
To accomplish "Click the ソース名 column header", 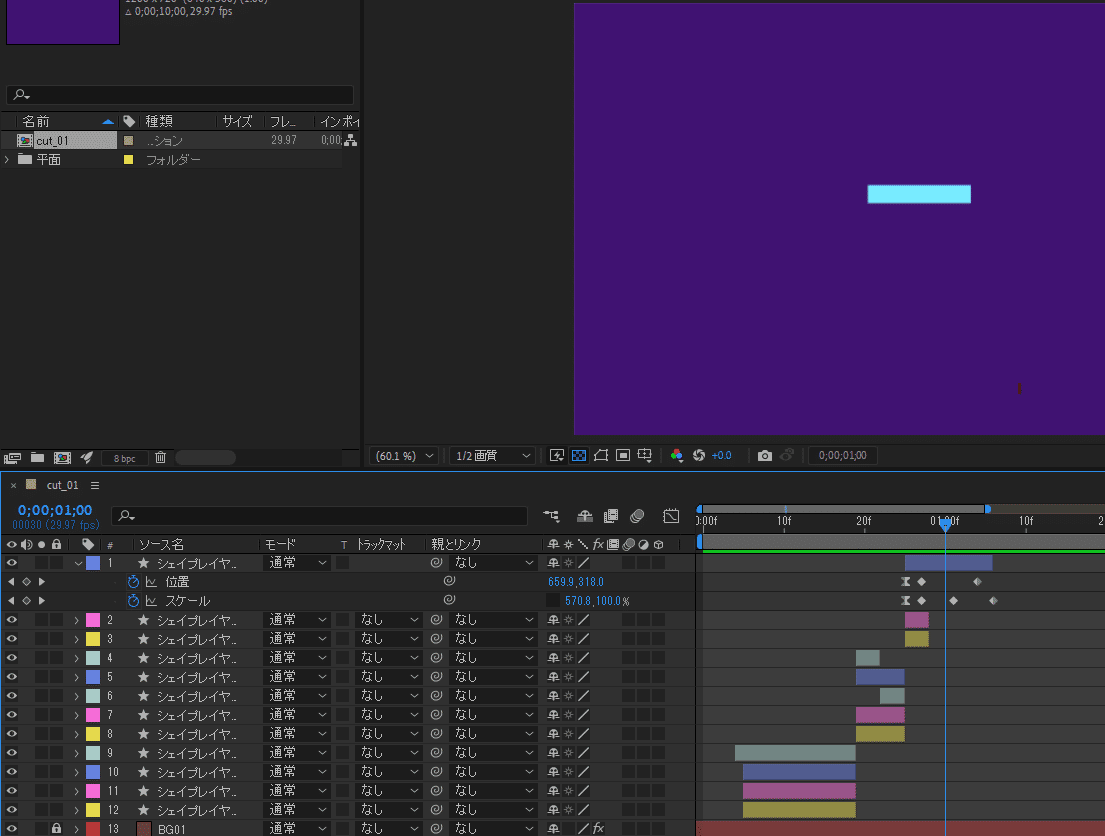I will click(161, 544).
